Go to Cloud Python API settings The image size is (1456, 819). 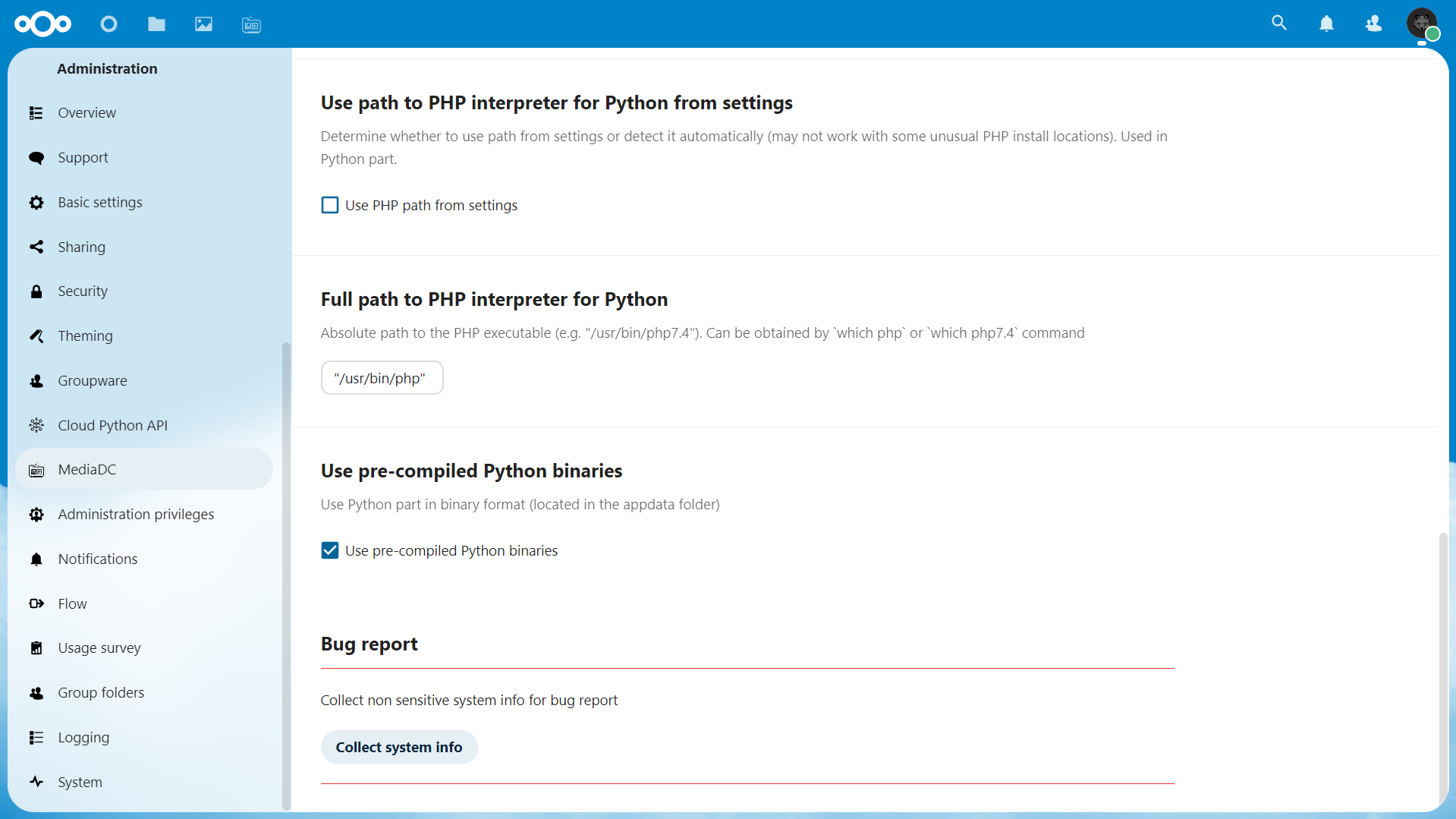tap(112, 425)
